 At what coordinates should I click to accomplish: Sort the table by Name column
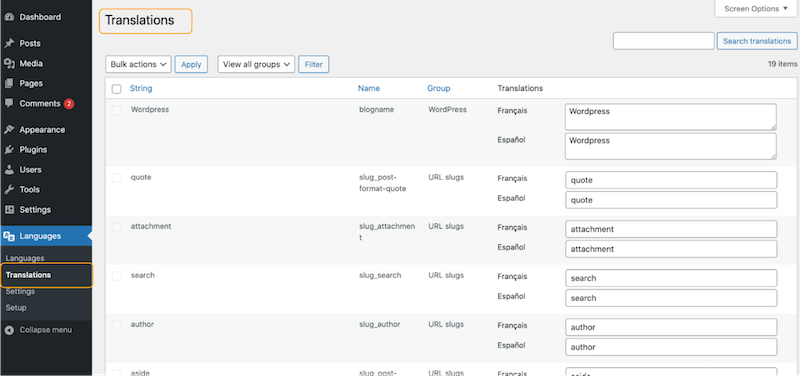369,88
